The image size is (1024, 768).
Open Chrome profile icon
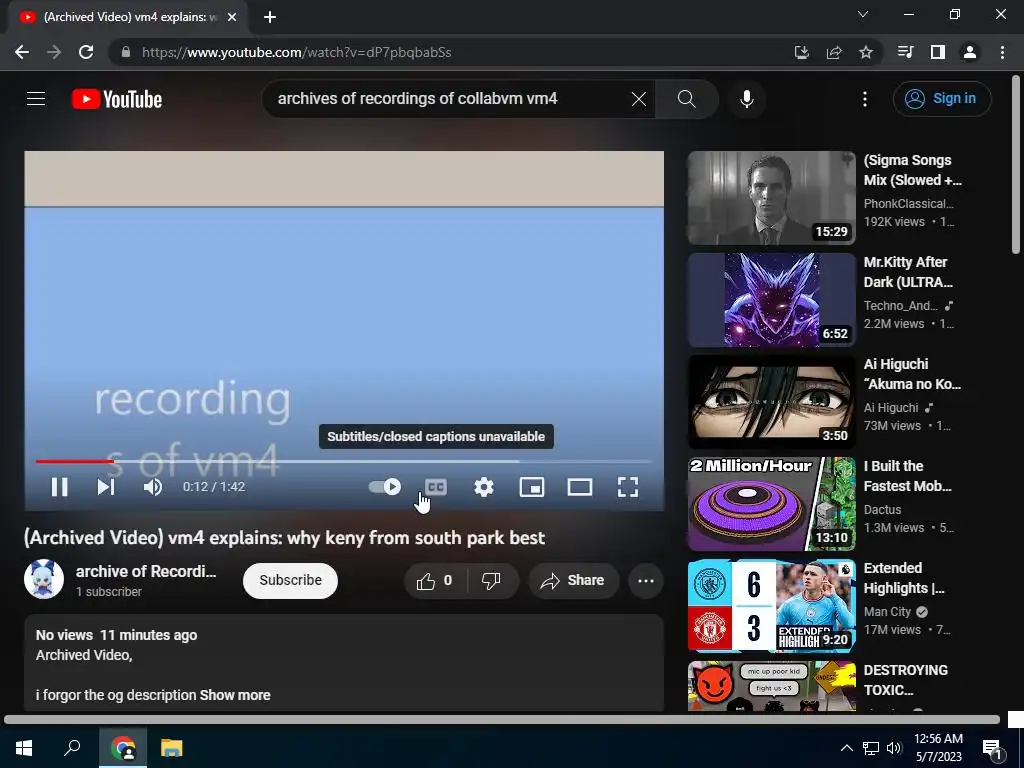pyautogui.click(x=970, y=52)
